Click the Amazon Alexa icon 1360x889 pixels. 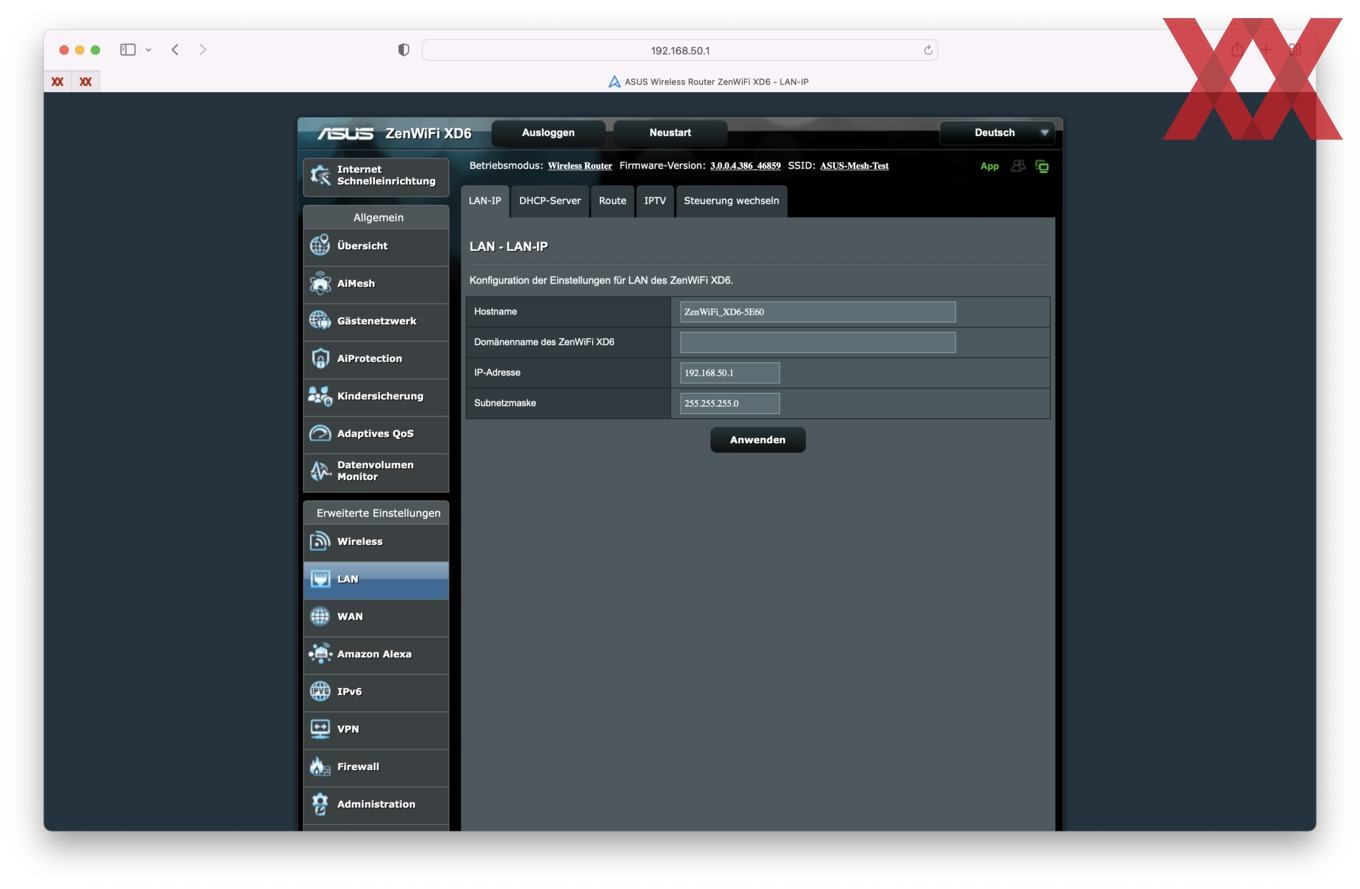tap(320, 654)
